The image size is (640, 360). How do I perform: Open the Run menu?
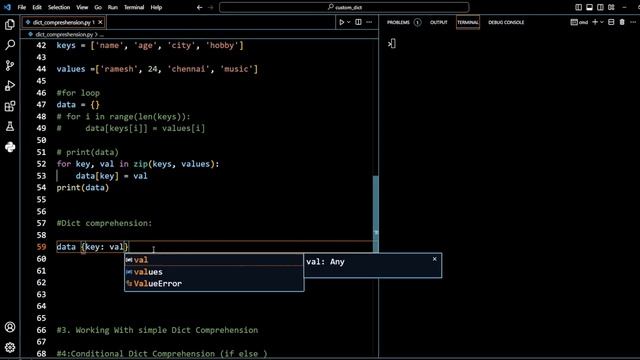pos(113,7)
